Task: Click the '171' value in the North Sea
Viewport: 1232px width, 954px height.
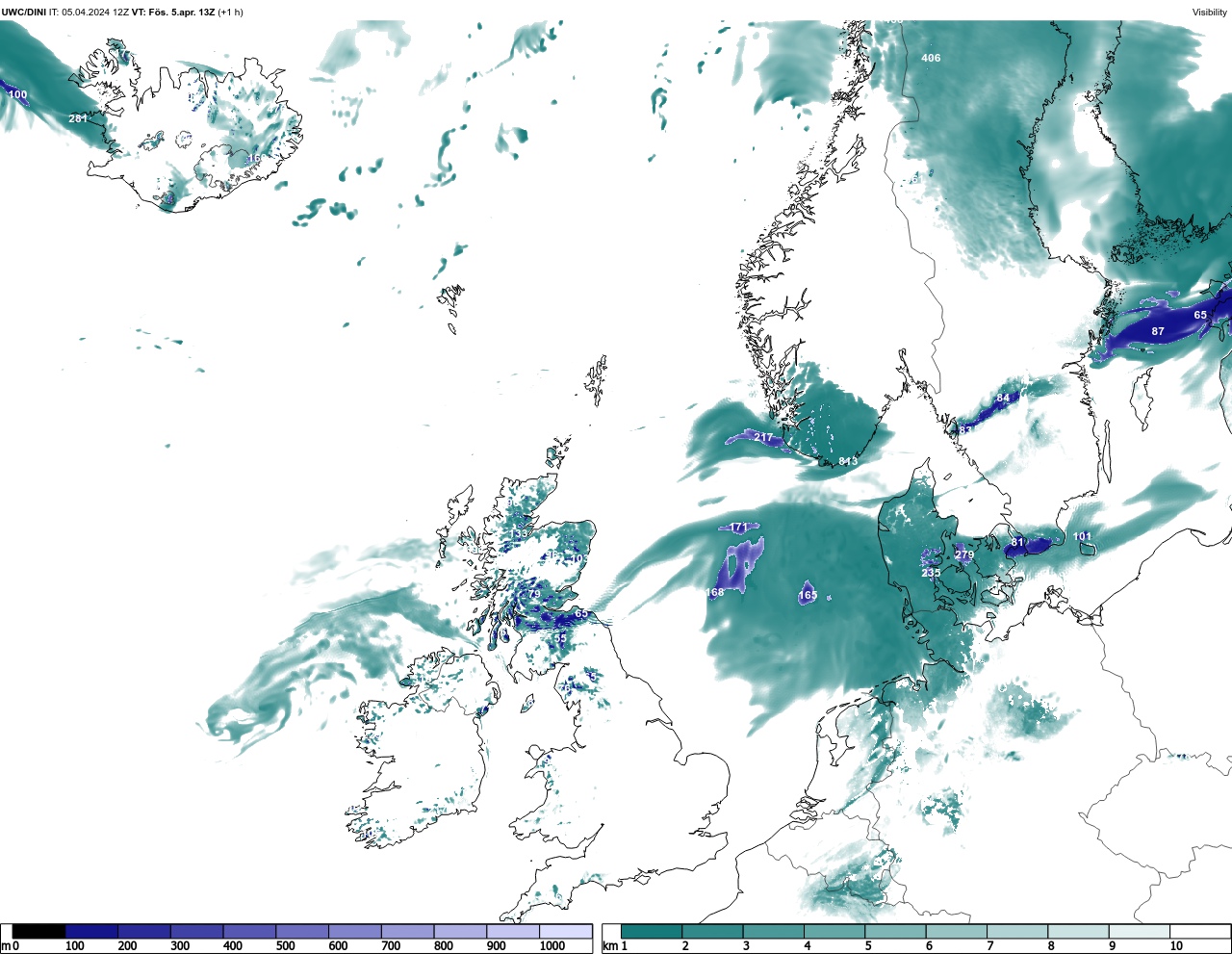Action: click(738, 528)
